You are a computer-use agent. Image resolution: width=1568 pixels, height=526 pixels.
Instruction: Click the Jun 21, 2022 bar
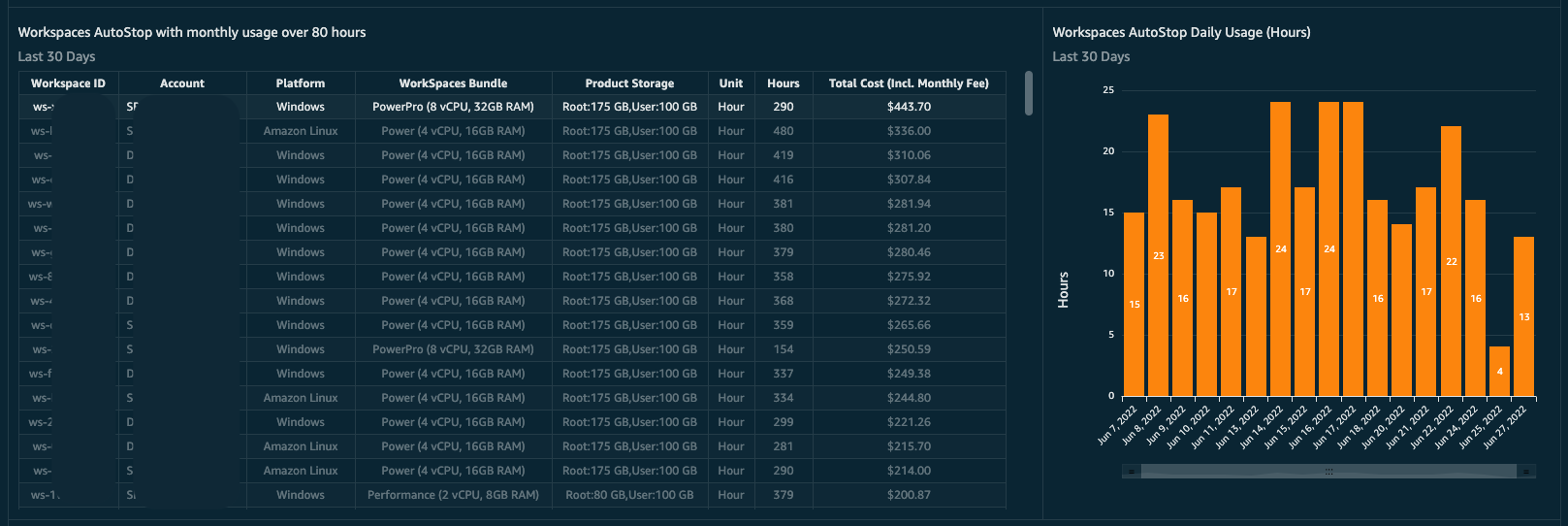click(1426, 291)
